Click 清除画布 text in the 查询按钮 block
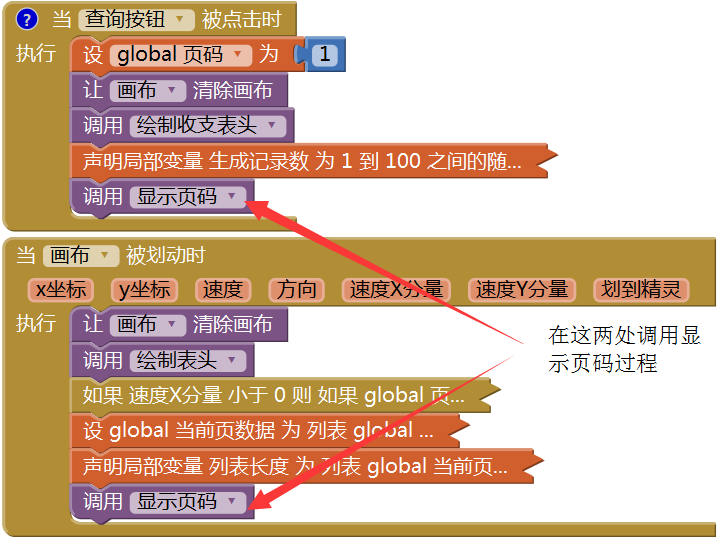 point(232,90)
